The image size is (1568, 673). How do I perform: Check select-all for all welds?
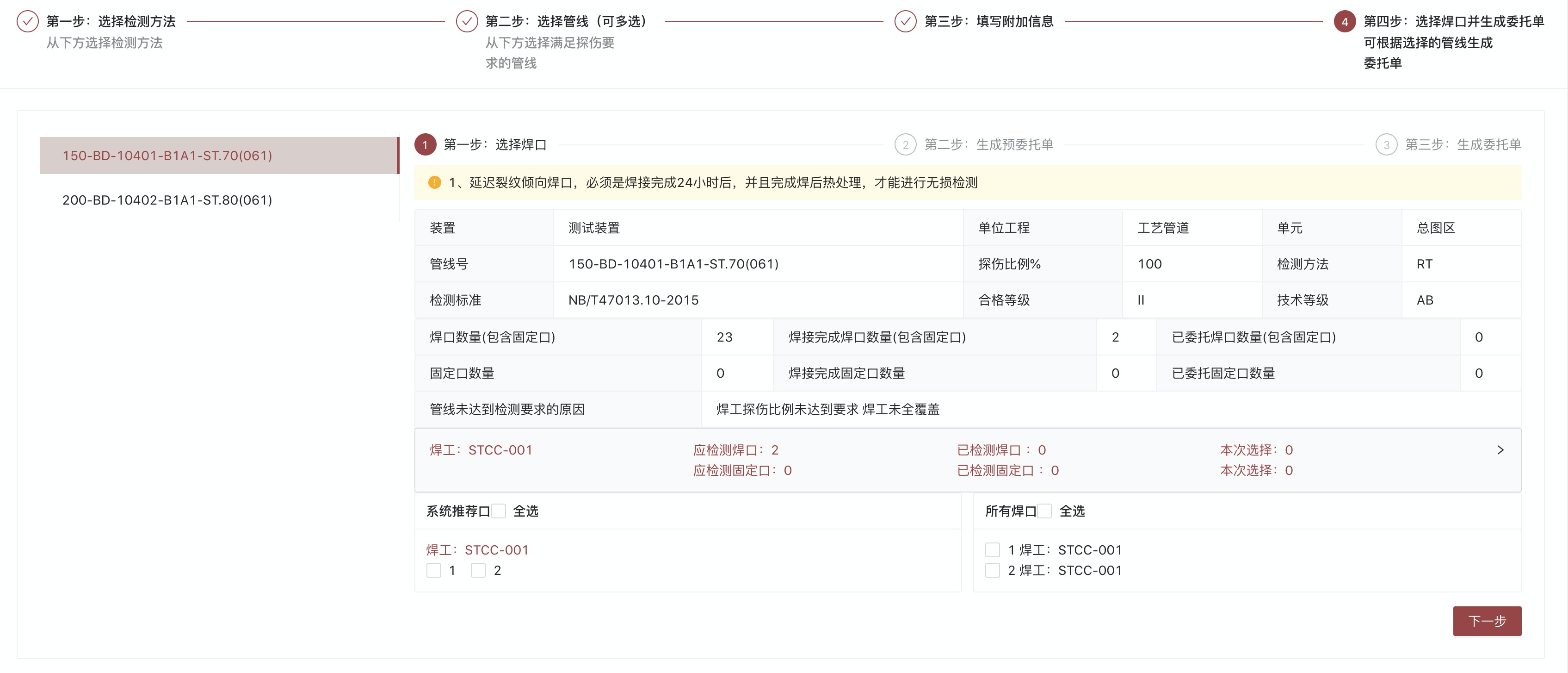click(x=1044, y=511)
